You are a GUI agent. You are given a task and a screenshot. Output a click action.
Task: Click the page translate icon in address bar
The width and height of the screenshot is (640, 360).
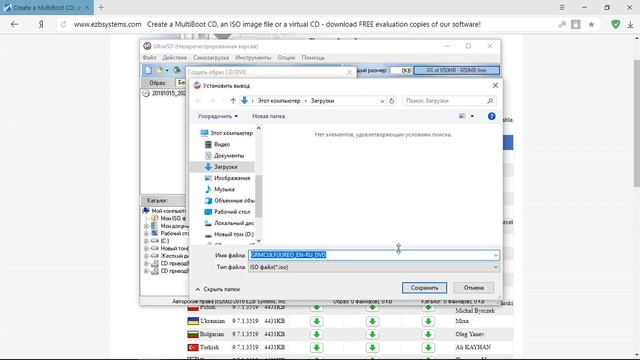point(562,24)
